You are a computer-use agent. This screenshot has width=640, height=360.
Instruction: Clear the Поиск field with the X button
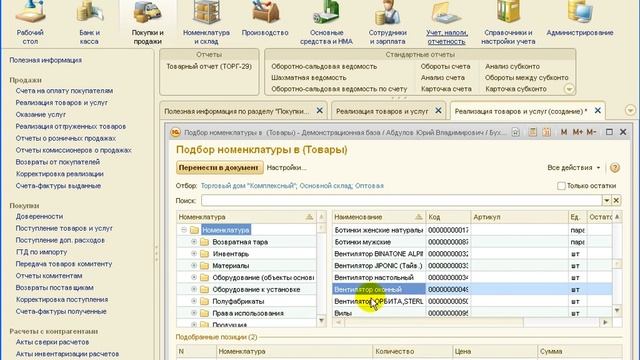[616, 200]
